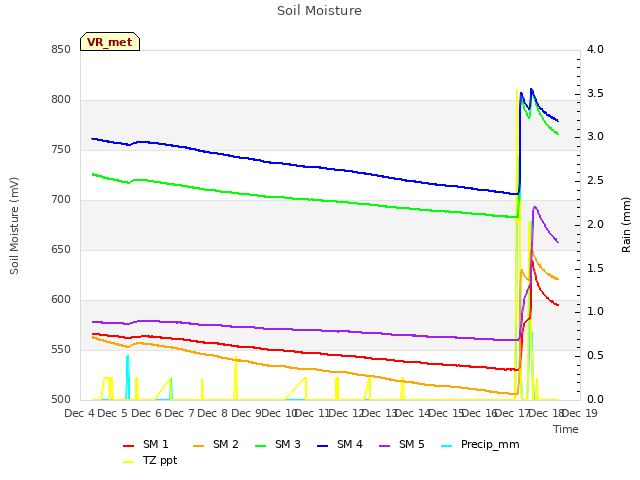Click the SM 4 legend entry
The height and width of the screenshot is (480, 640).
point(340,444)
